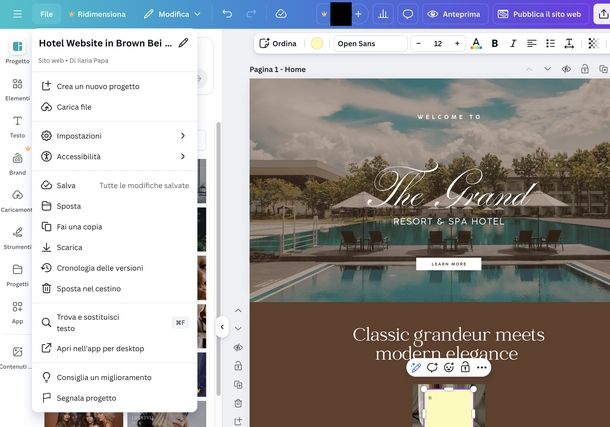This screenshot has height=427, width=610.
Task: Select Crea un nuovo progetto
Action: [114, 86]
